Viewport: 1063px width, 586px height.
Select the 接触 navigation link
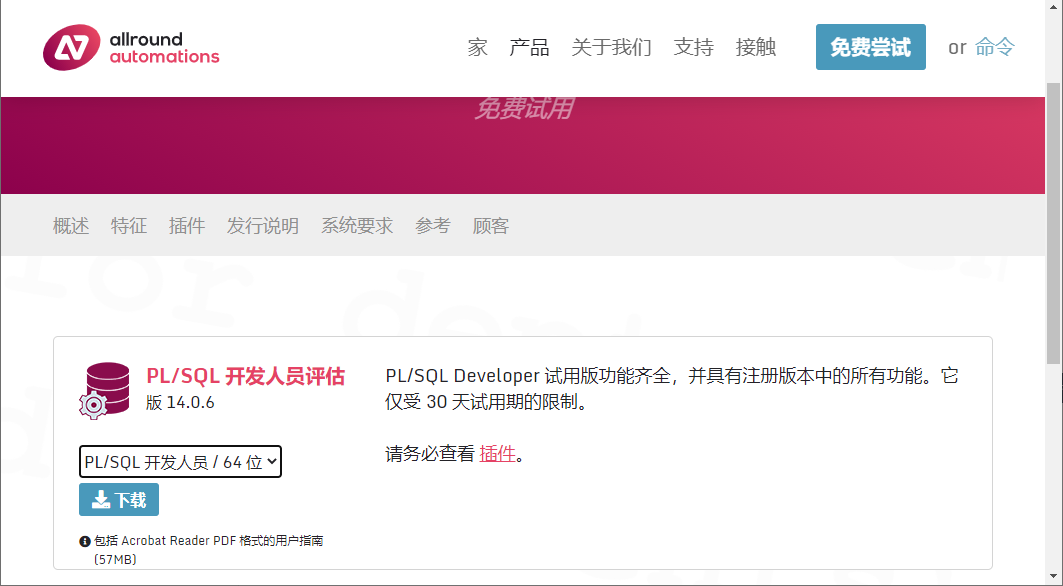(756, 47)
